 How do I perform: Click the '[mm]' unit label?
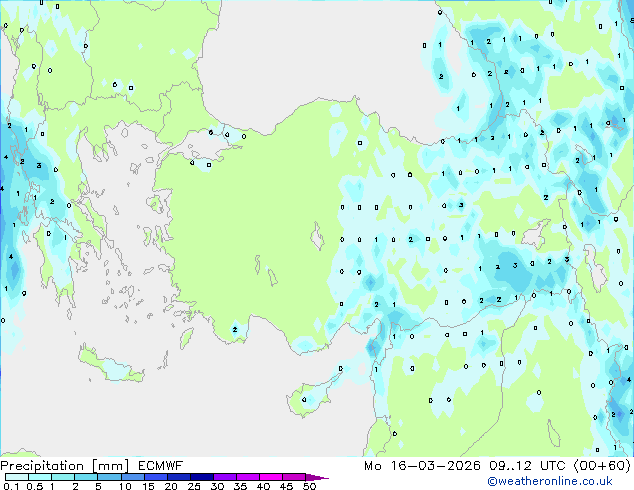pos(110,466)
